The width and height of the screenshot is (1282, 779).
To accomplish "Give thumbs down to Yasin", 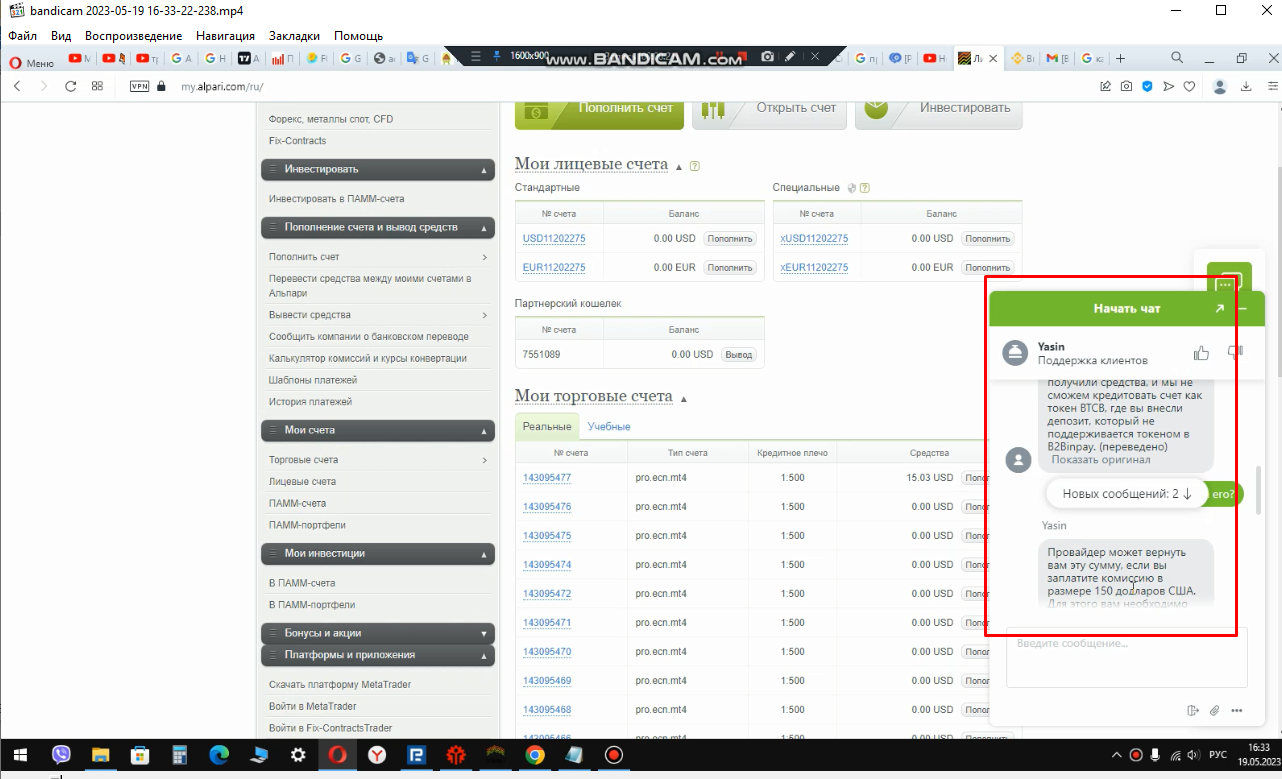I will click(x=1235, y=352).
